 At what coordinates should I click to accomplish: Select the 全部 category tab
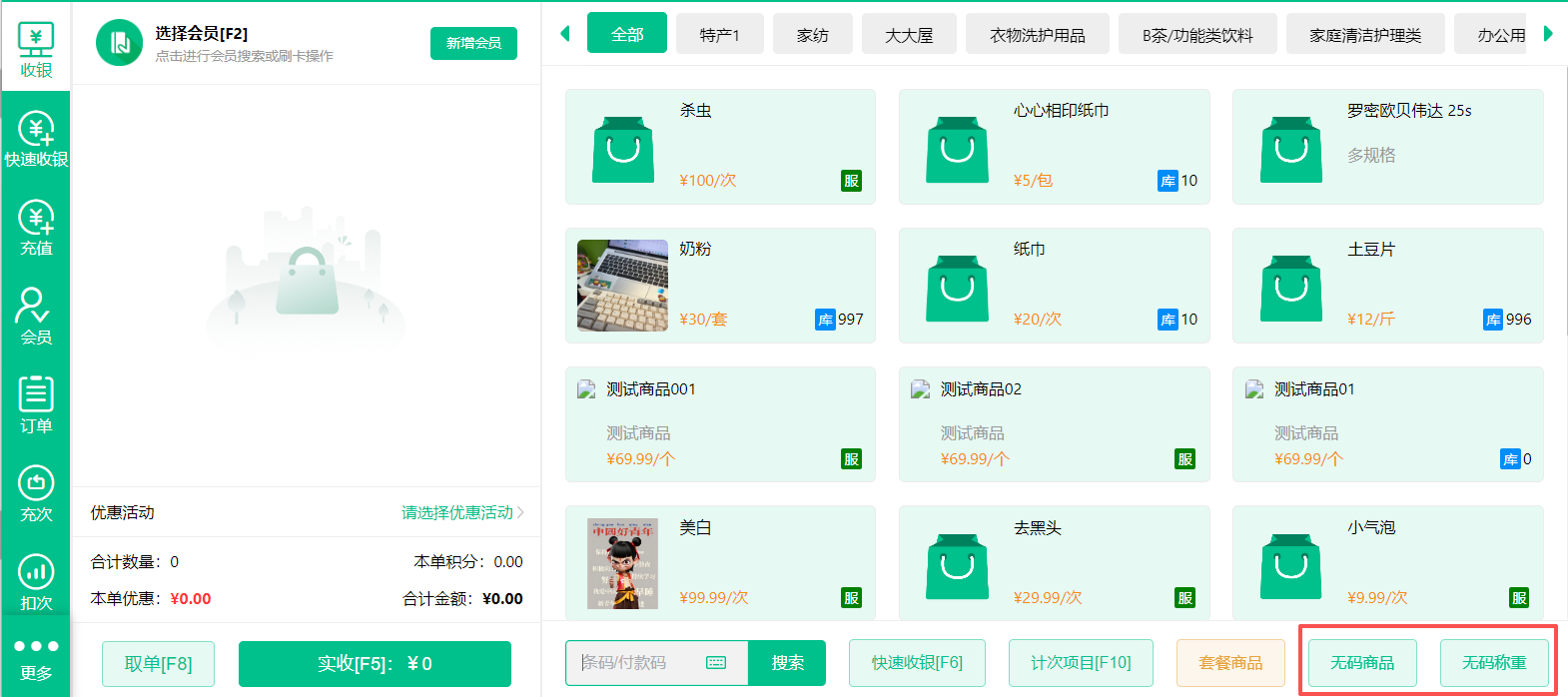coord(627,34)
